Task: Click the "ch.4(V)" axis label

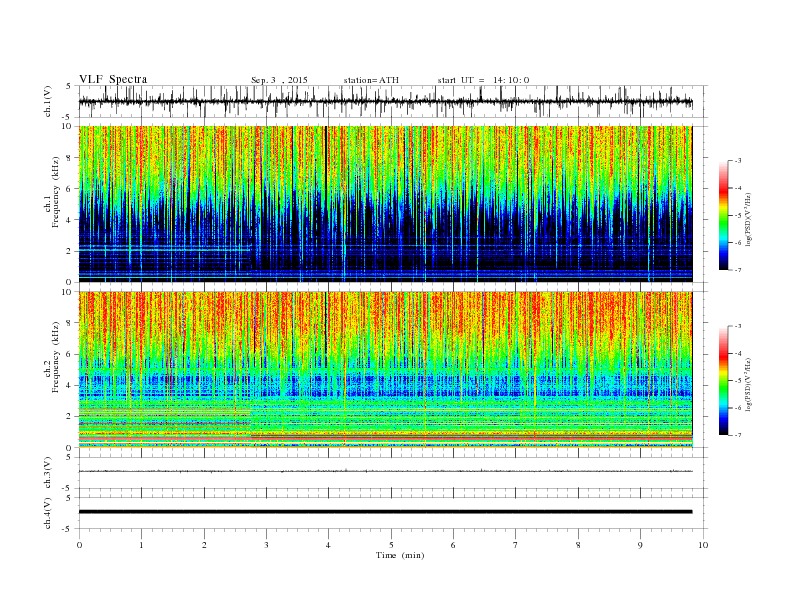Action: [48, 513]
